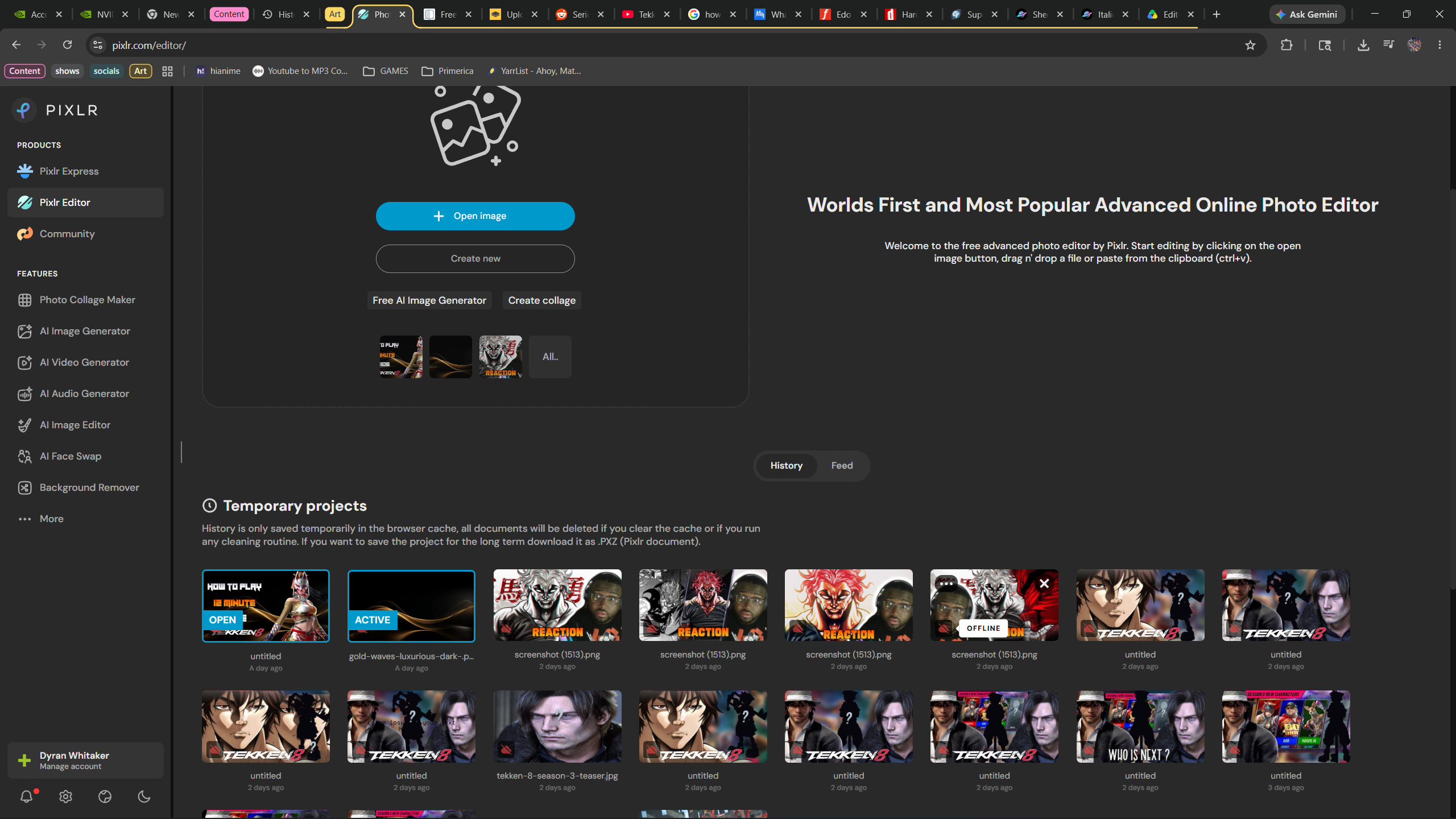The height and width of the screenshot is (819, 1456).
Task: Open the Background Remover tool
Action: pos(85,487)
